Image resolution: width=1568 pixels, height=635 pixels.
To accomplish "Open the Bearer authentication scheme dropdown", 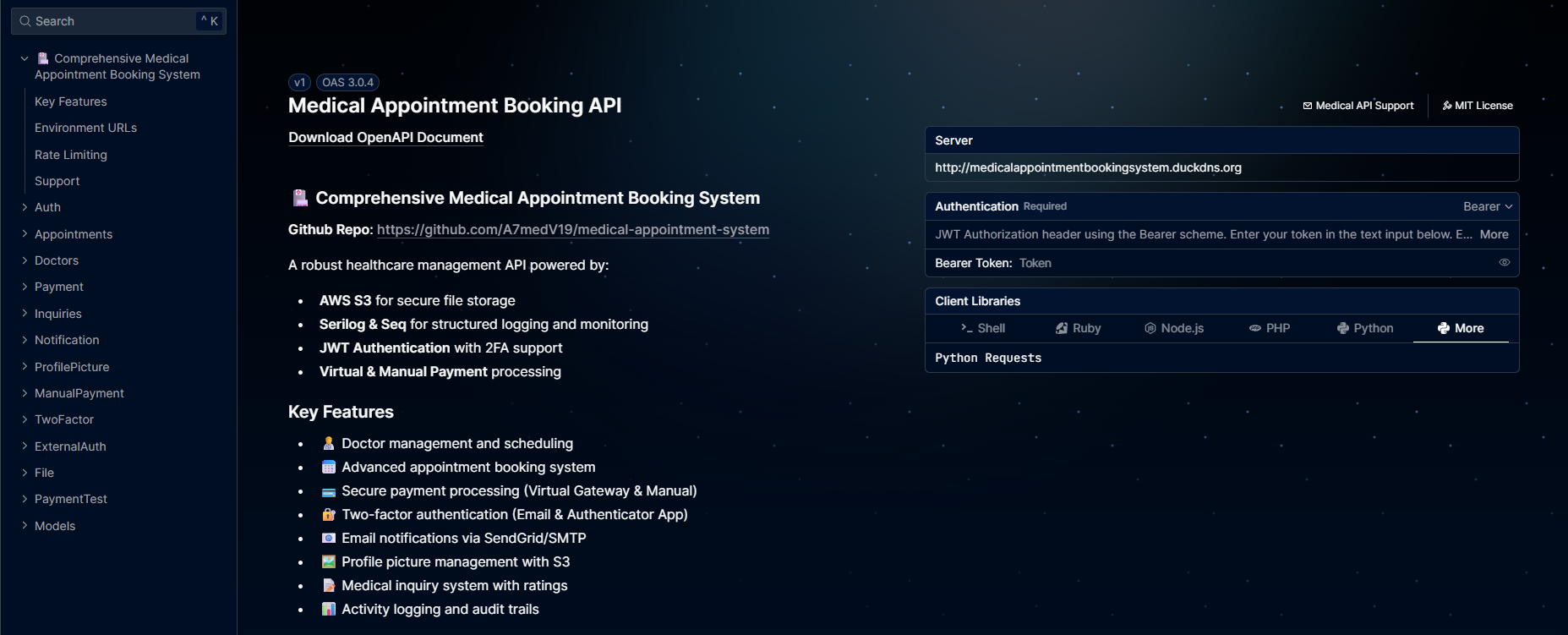I will [x=1487, y=206].
